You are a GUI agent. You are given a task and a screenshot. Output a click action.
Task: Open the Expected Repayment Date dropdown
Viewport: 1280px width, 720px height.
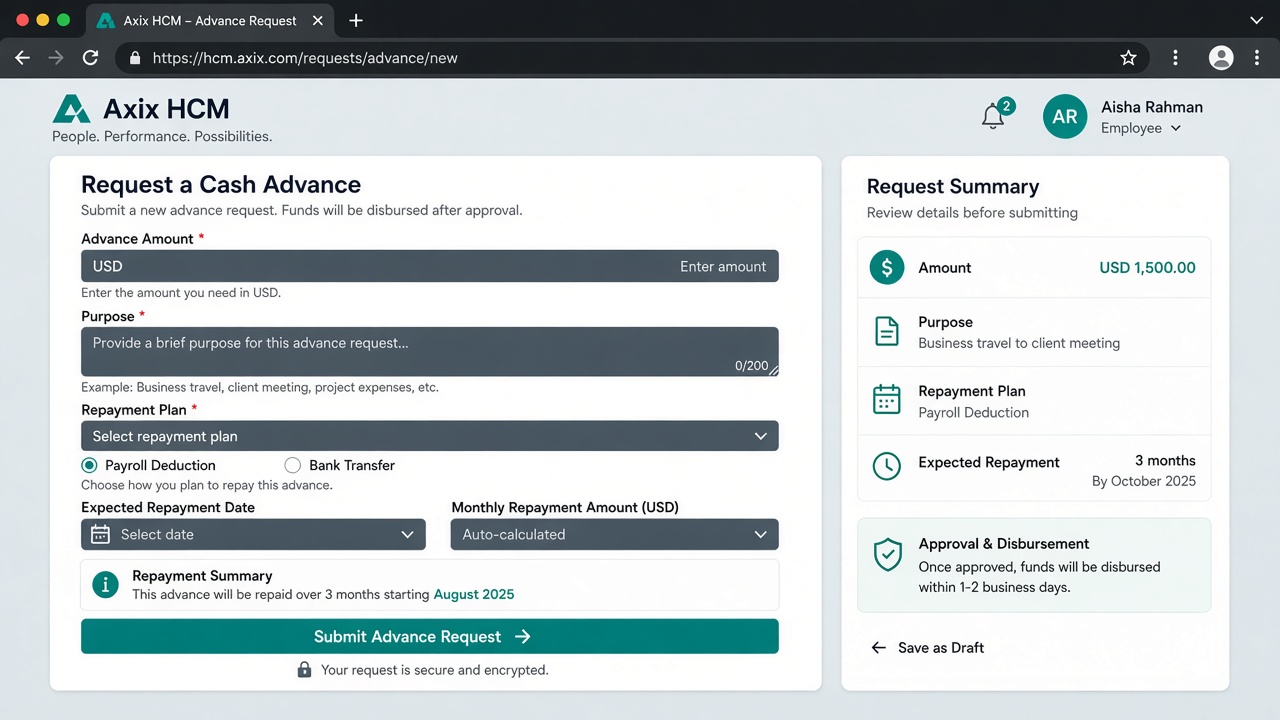pos(253,534)
